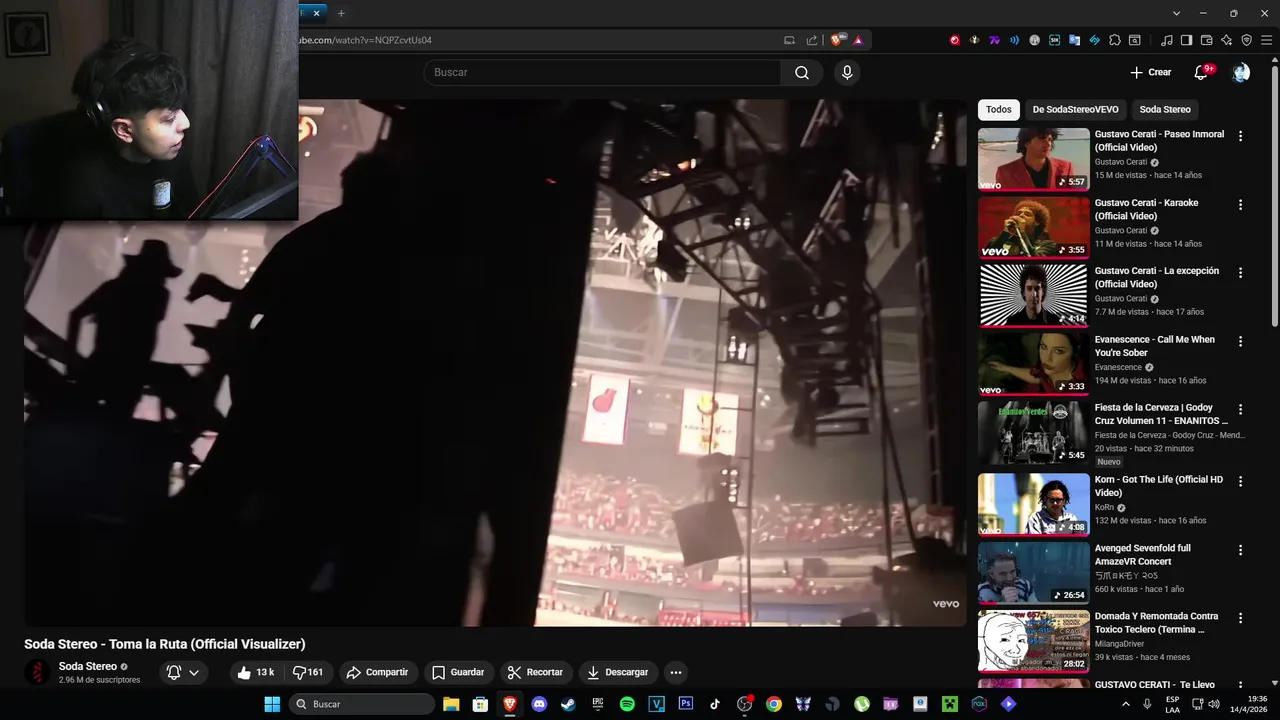Image resolution: width=1280 pixels, height=720 pixels.
Task: Show hidden system tray icons chevron
Action: pyautogui.click(x=1126, y=704)
